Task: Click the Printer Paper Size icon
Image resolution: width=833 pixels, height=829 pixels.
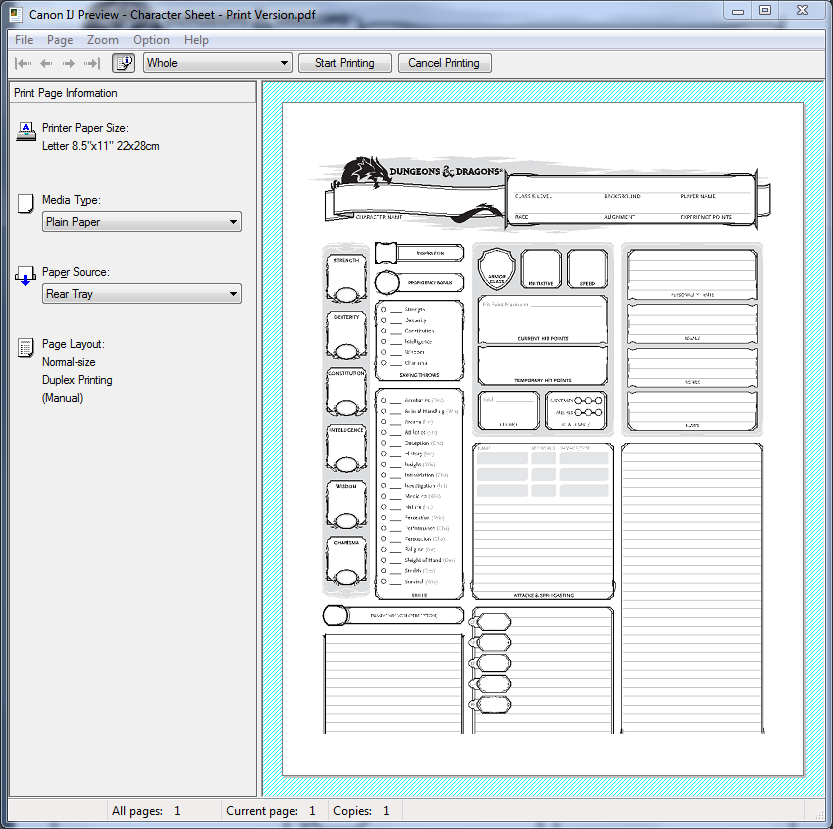Action: 26,132
